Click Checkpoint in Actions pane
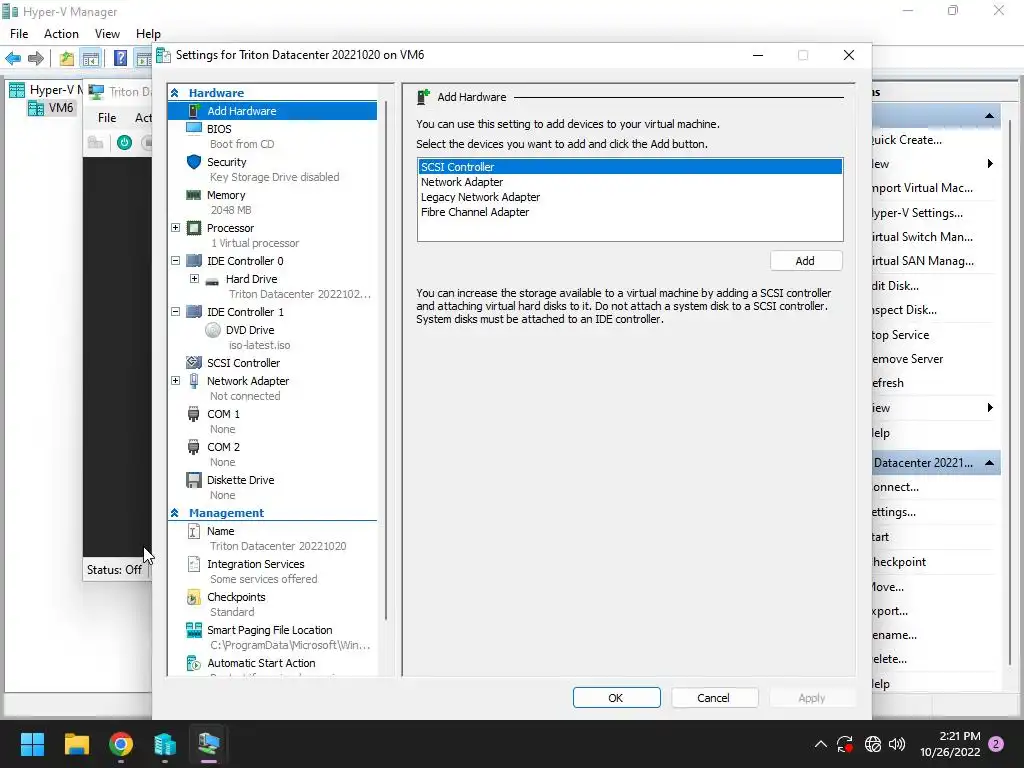The width and height of the screenshot is (1024, 768). point(899,562)
